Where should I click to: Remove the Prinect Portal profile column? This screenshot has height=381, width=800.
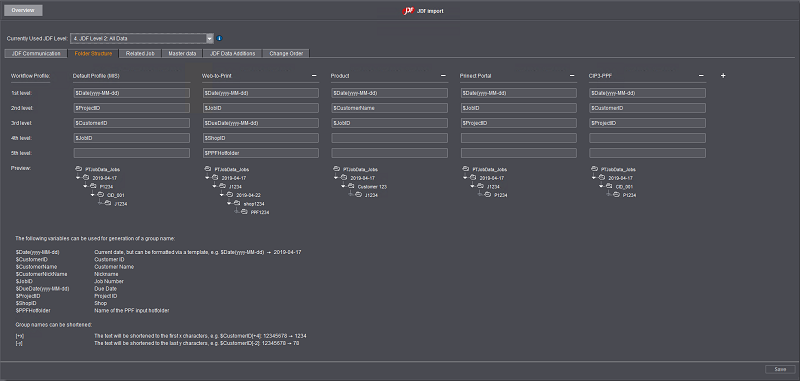[572, 75]
